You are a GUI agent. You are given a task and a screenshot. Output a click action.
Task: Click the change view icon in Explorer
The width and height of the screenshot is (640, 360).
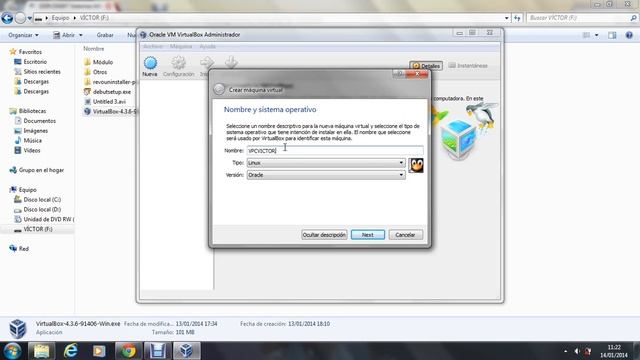point(586,36)
